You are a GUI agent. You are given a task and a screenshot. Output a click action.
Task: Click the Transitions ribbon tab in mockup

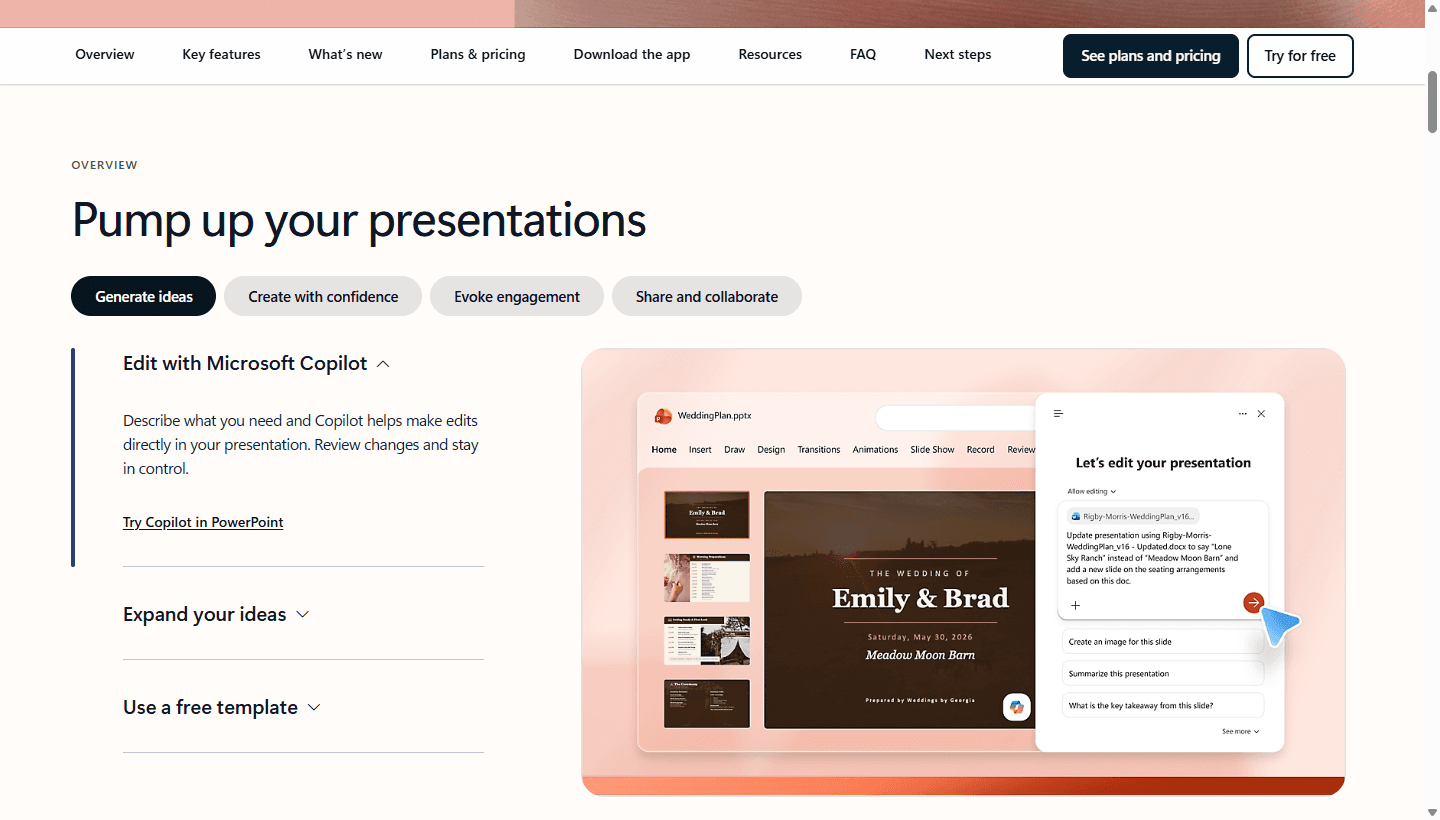pyautogui.click(x=819, y=450)
